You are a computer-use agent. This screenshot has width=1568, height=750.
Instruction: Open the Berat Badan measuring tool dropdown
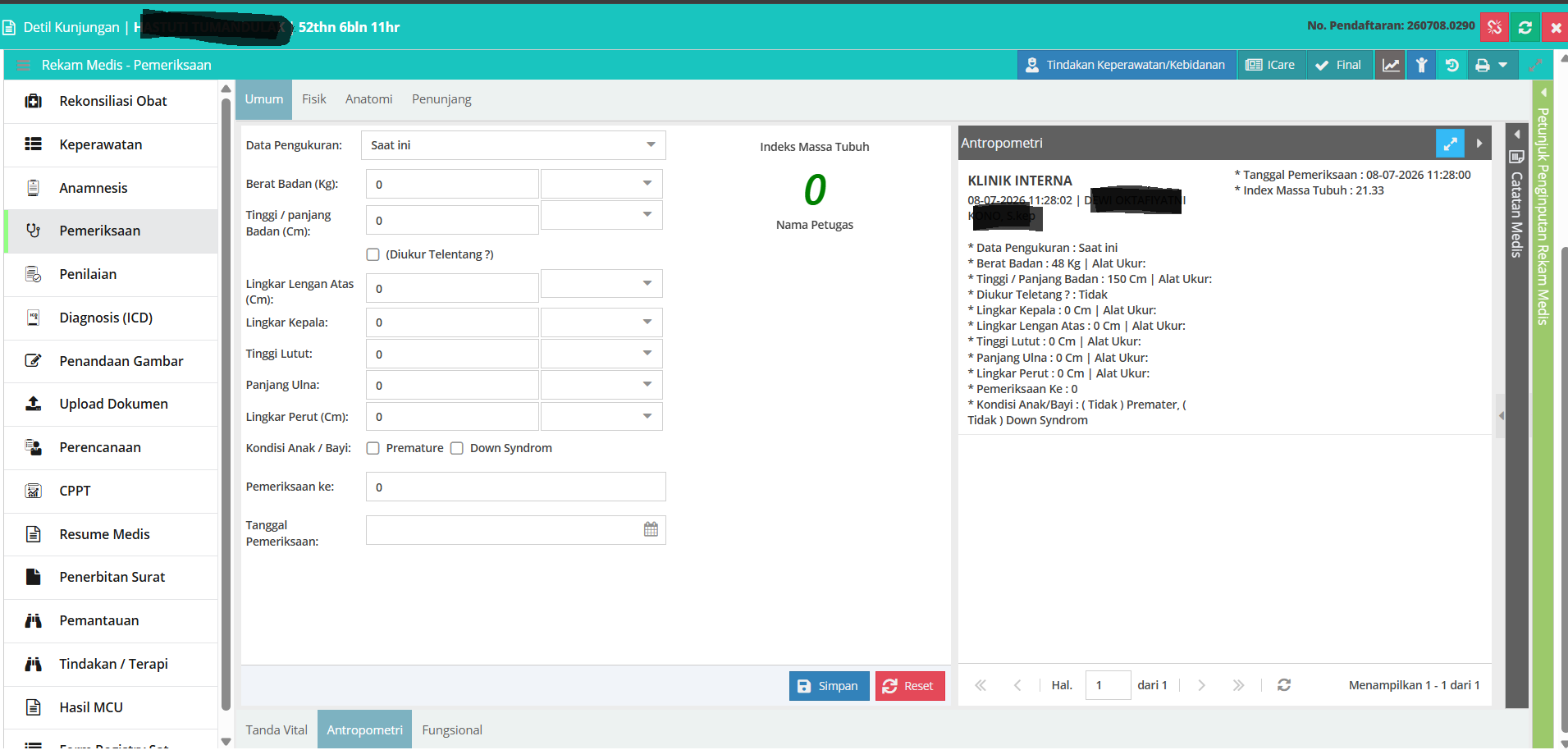601,184
